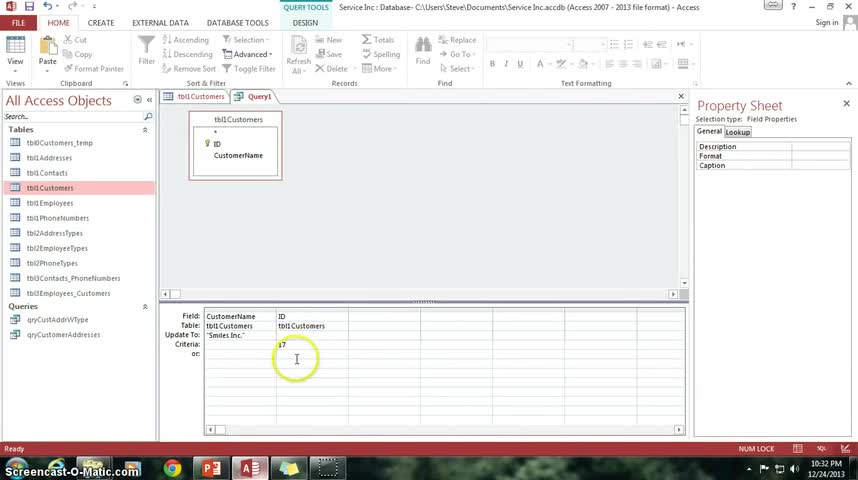Run the Spelling check
The width and height of the screenshot is (858, 480).
point(381,54)
